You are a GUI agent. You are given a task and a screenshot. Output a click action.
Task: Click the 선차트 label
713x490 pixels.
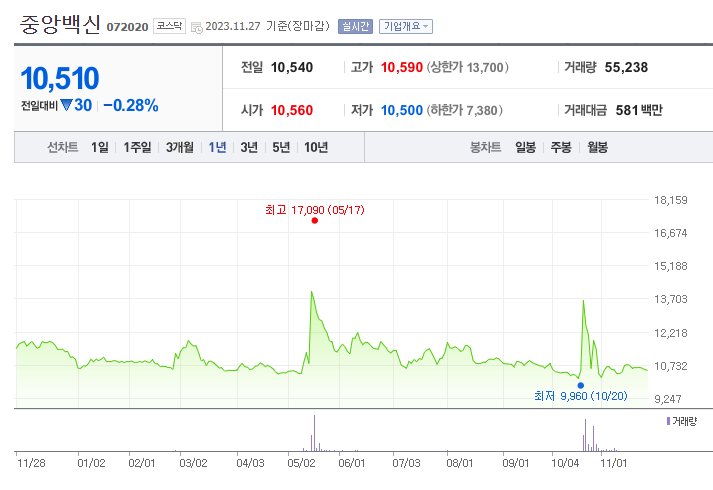pyautogui.click(x=63, y=147)
